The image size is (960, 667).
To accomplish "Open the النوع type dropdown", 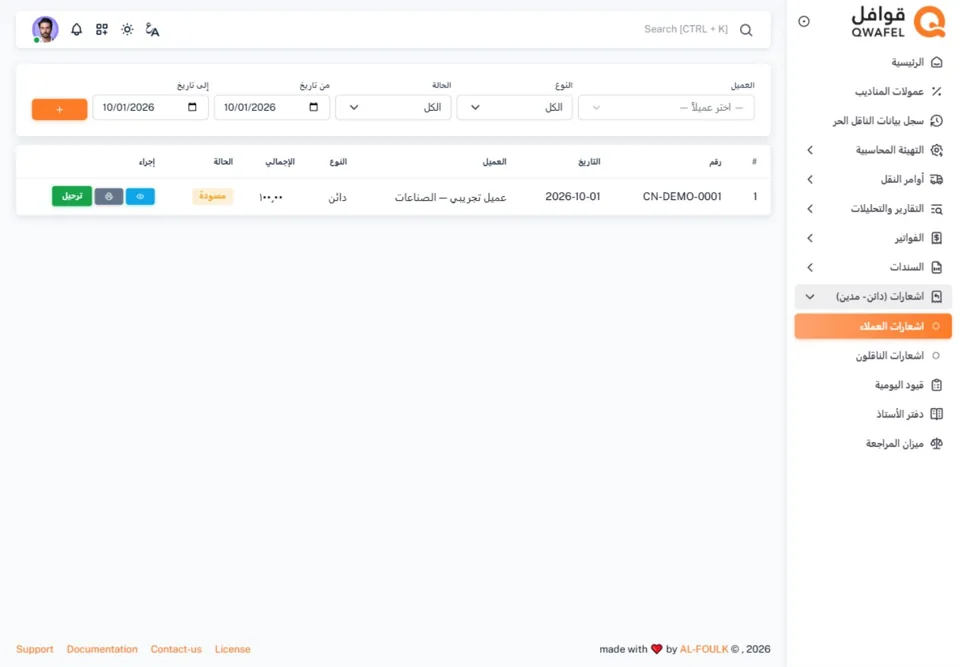I will coord(514,108).
